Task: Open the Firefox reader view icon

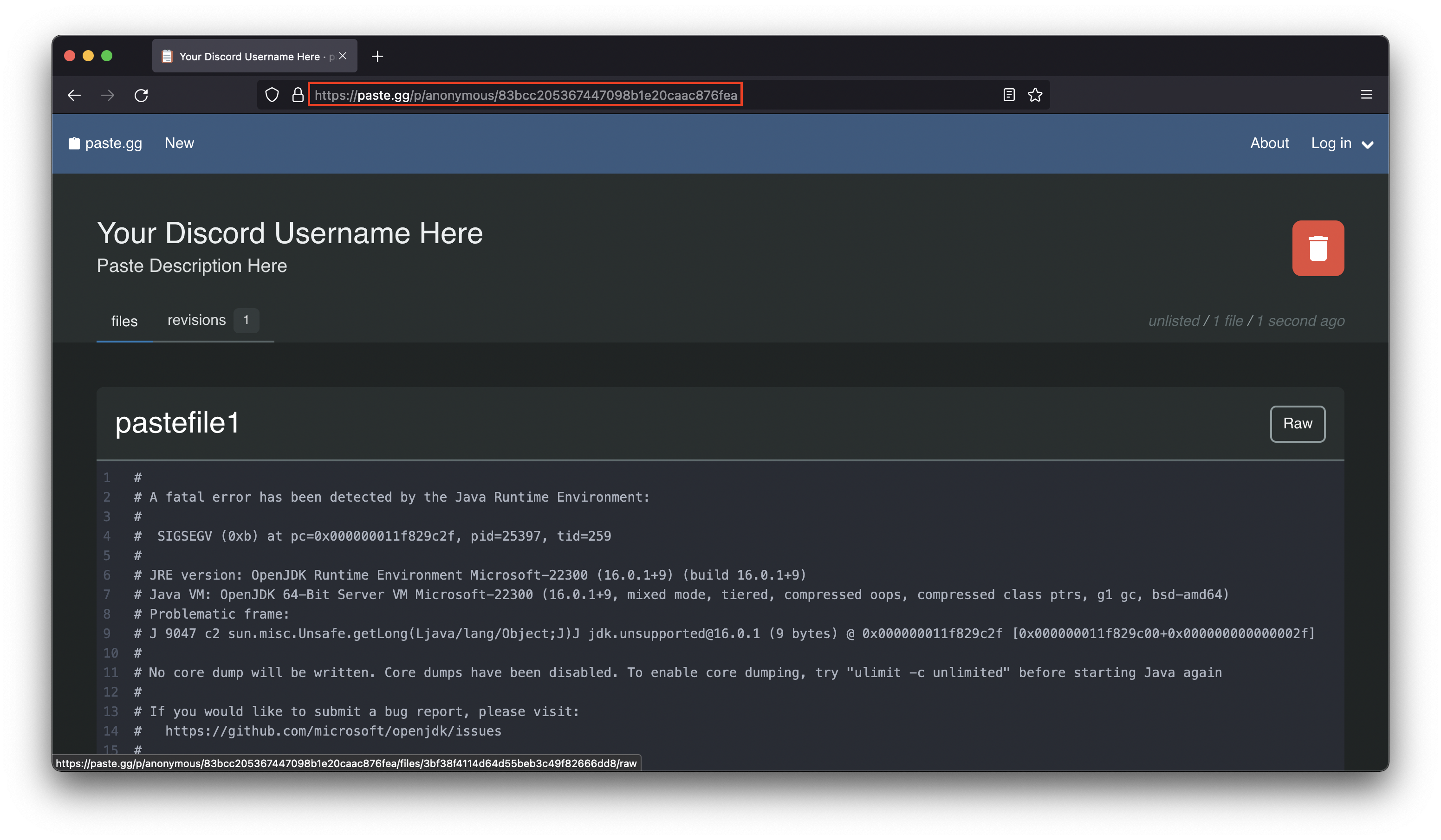Action: pos(1009,95)
